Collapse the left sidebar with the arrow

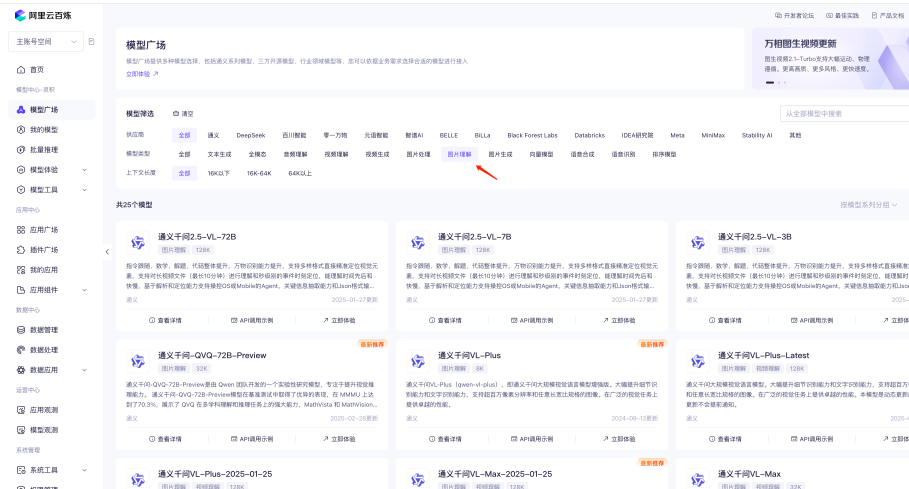click(x=107, y=251)
